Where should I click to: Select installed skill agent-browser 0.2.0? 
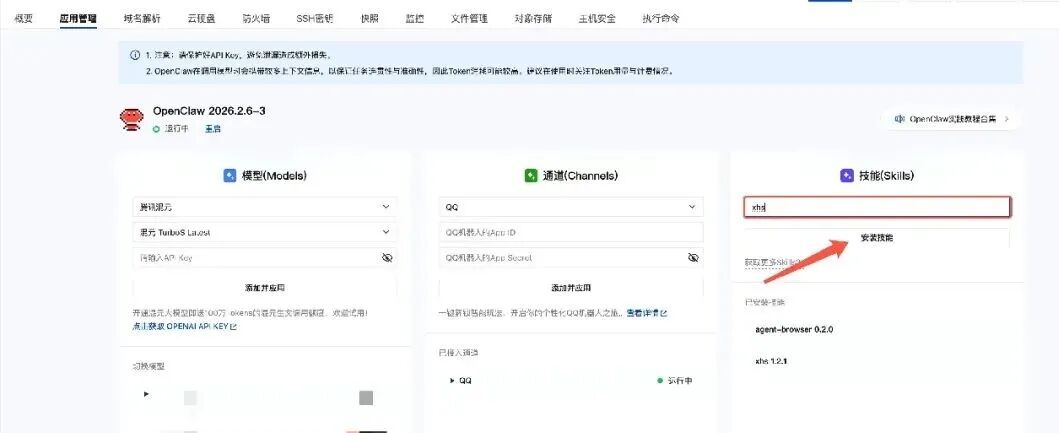coord(794,330)
